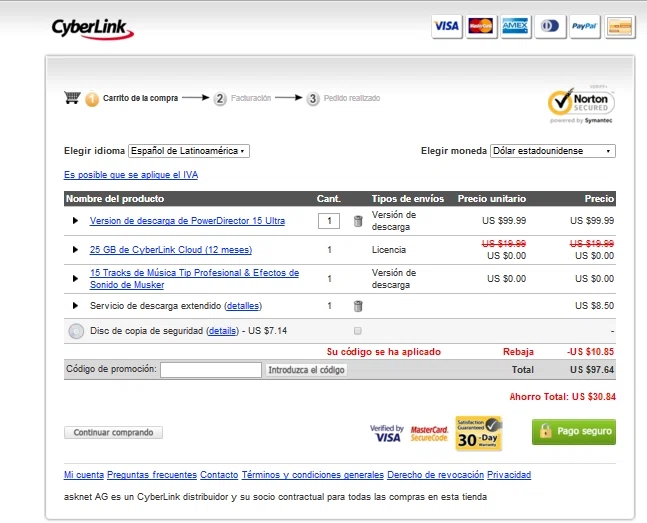
Task: Click step 3 Pedido realizado
Action: coord(343,99)
